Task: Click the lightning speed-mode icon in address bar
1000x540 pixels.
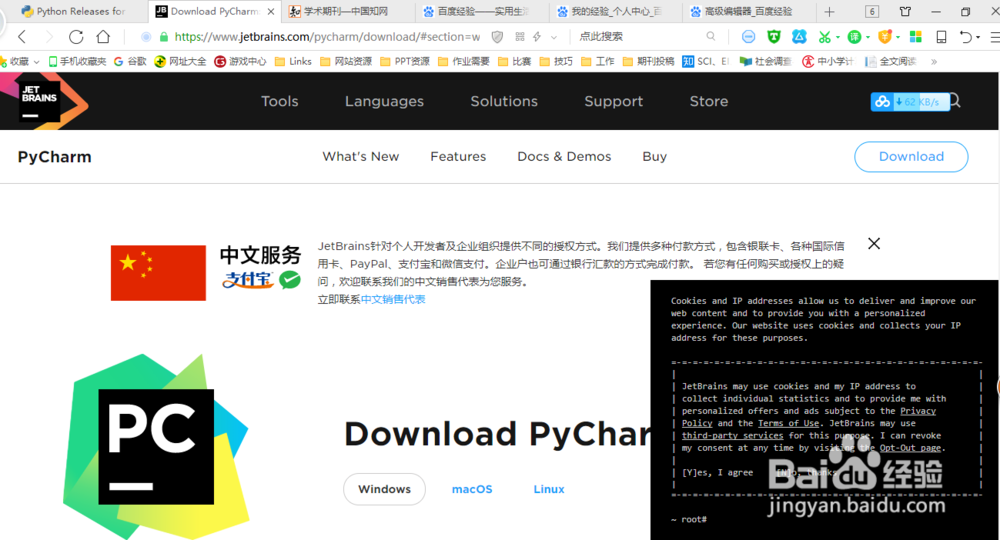Action: 537,37
